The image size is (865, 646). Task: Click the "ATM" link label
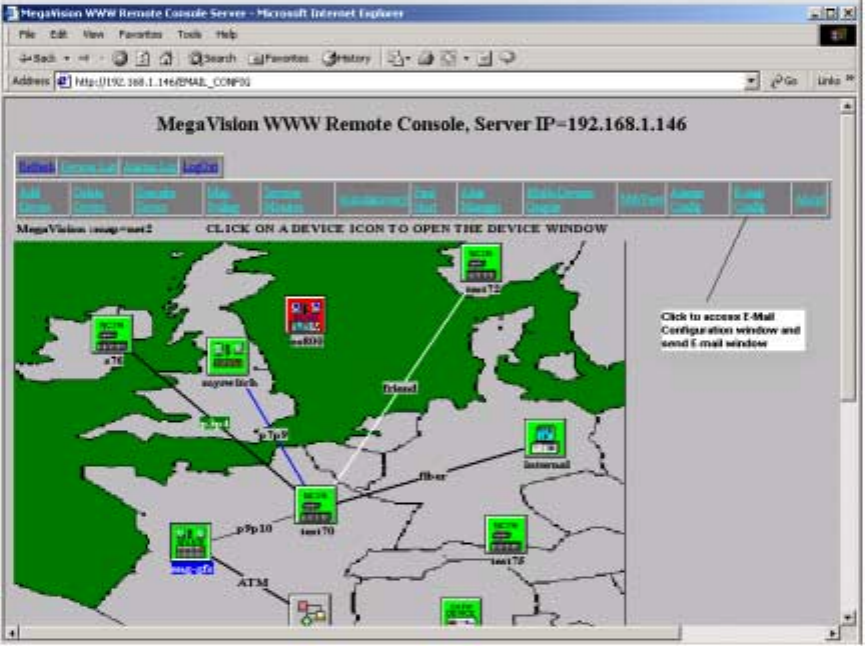click(253, 582)
